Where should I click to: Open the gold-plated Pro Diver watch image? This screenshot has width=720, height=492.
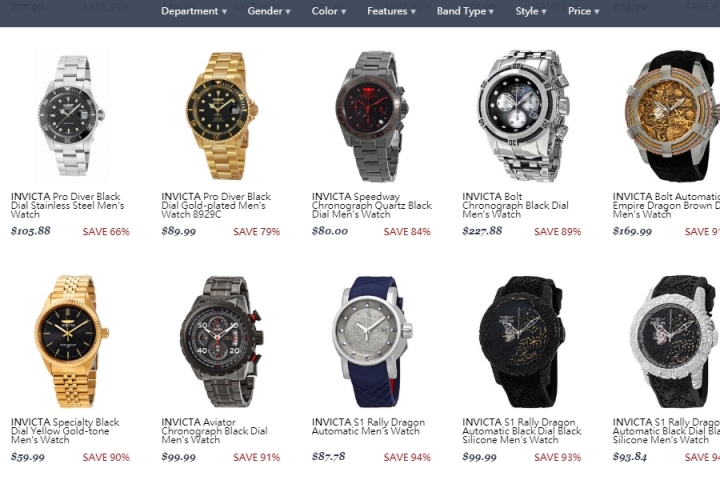(x=222, y=116)
